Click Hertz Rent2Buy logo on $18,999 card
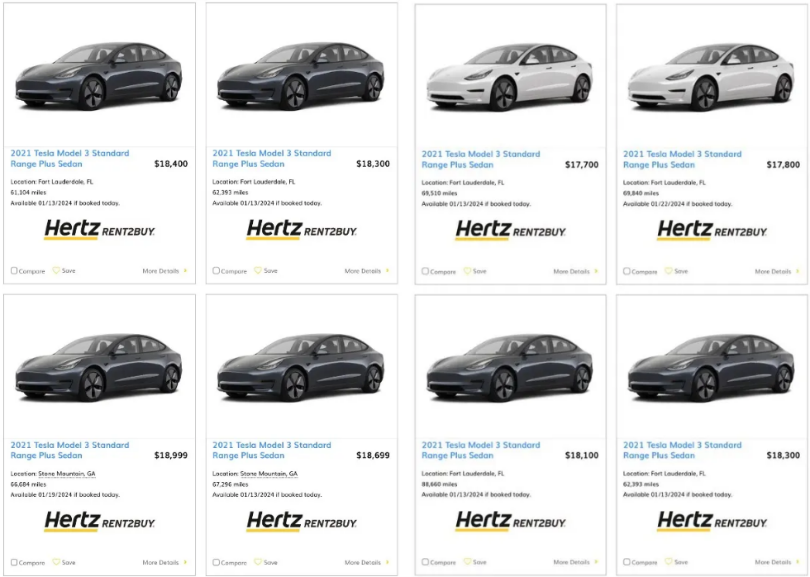810x577 pixels. [100, 521]
